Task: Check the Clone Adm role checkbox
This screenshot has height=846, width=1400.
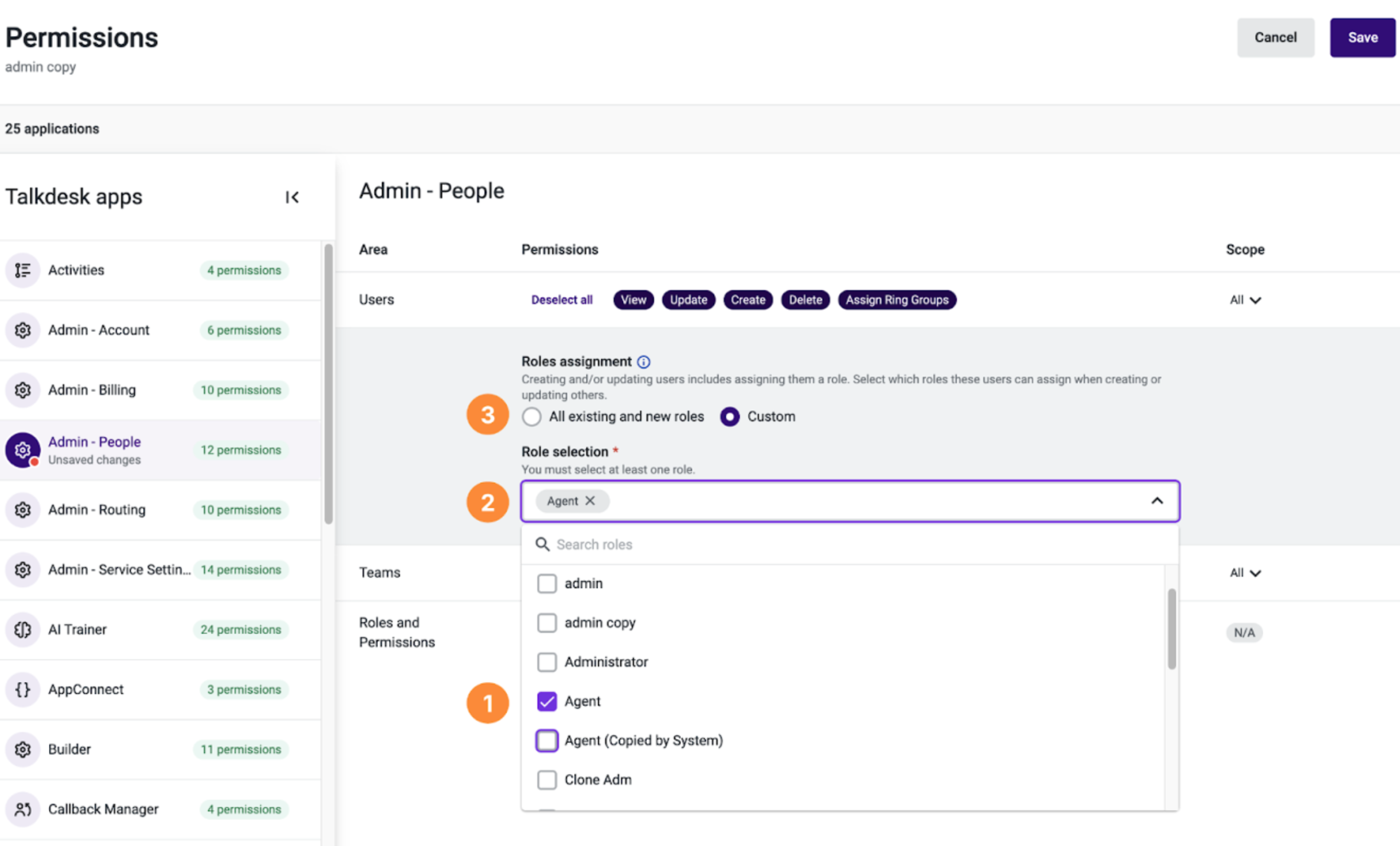Action: pyautogui.click(x=547, y=780)
